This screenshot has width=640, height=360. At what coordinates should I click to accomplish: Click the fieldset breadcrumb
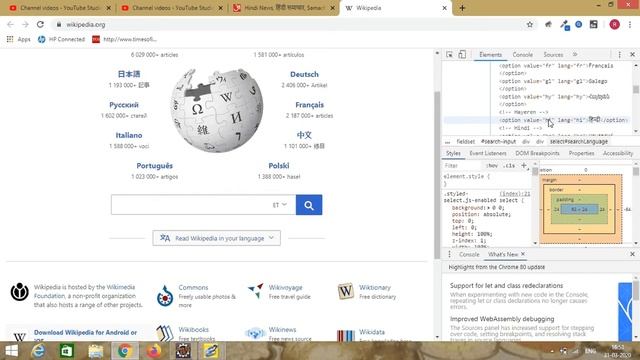coord(466,142)
